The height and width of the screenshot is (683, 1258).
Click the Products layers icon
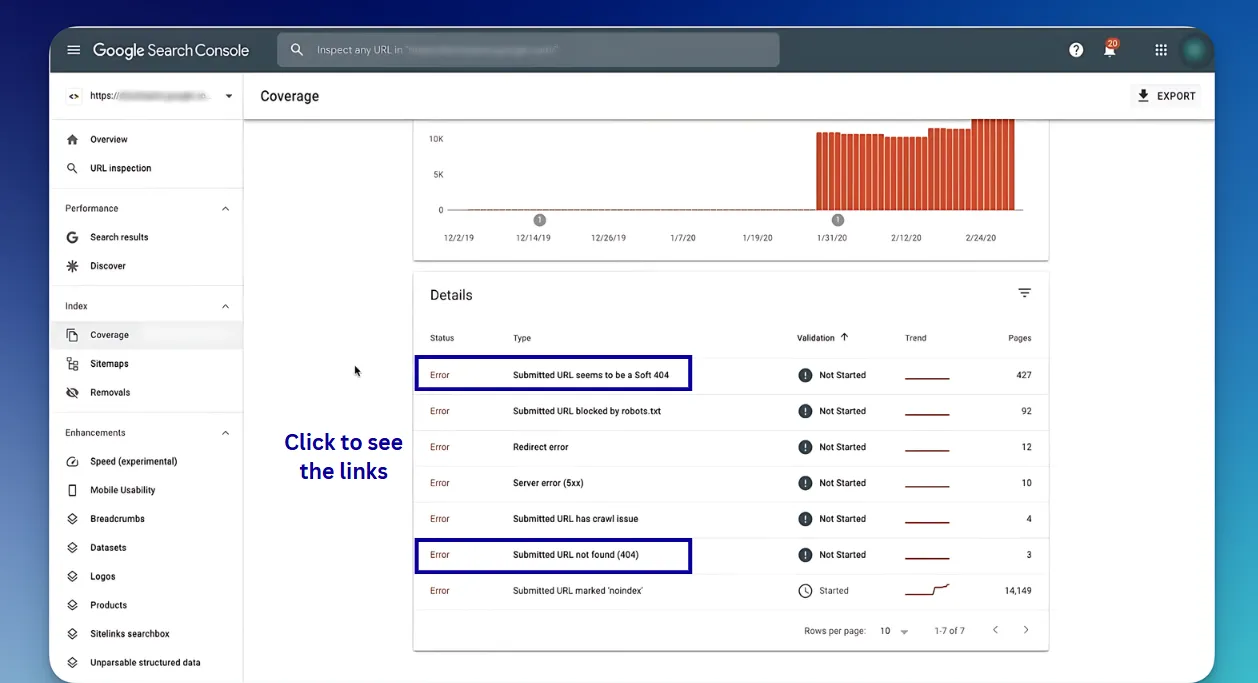tap(72, 605)
